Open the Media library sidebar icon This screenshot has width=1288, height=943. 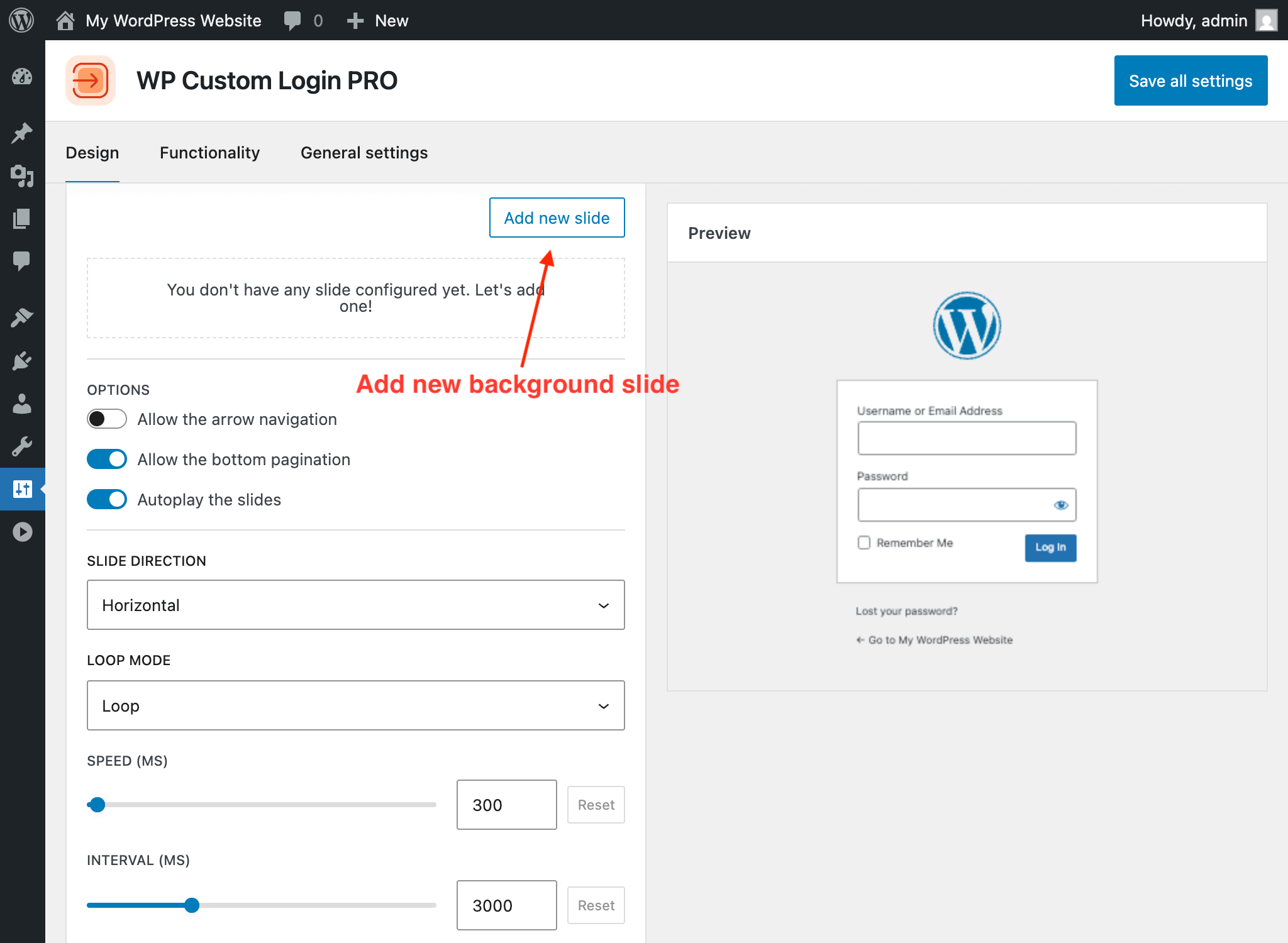(22, 176)
